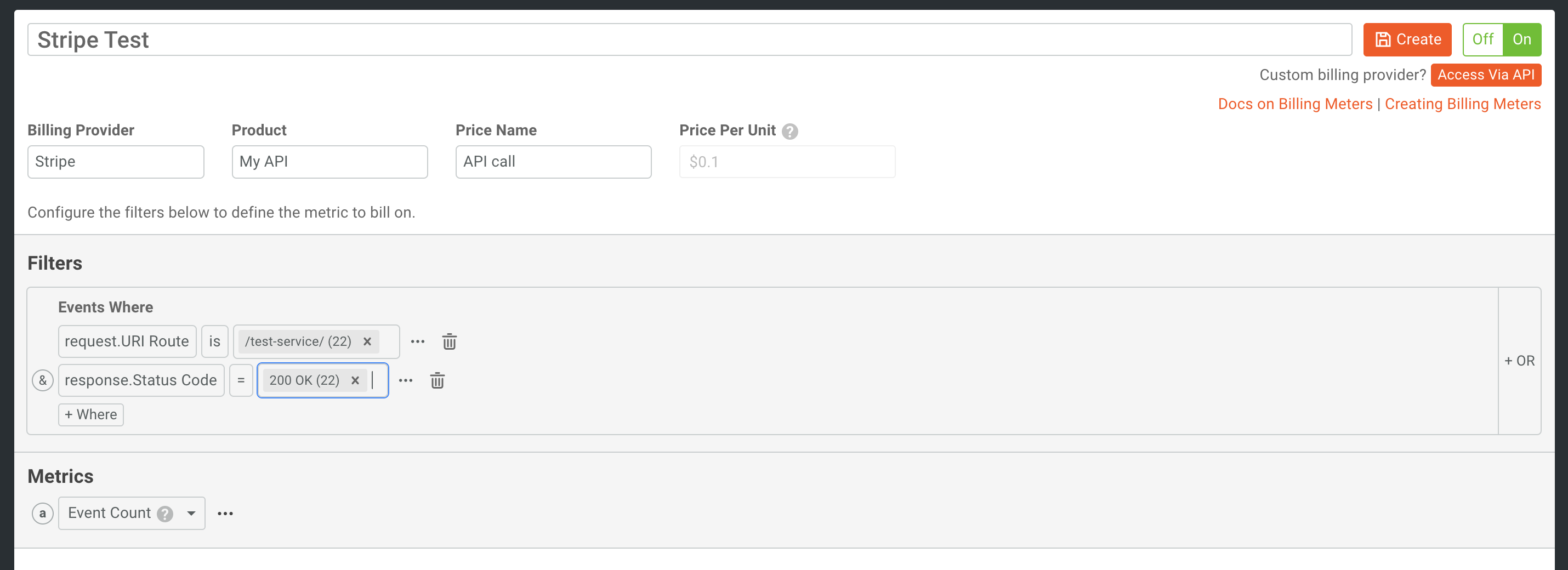This screenshot has height=570, width=1568.
Task: Open the Event Count metric dropdown
Action: (x=191, y=513)
